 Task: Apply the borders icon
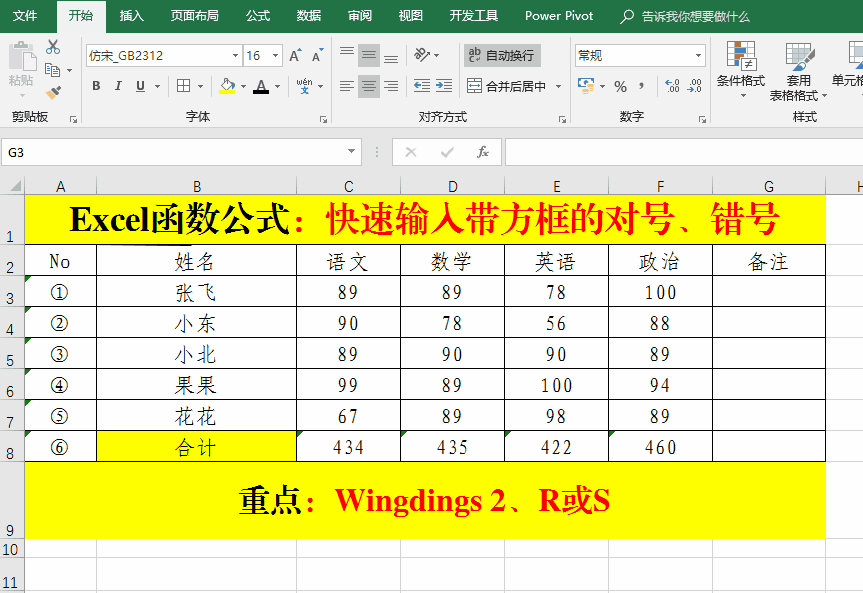pyautogui.click(x=183, y=86)
